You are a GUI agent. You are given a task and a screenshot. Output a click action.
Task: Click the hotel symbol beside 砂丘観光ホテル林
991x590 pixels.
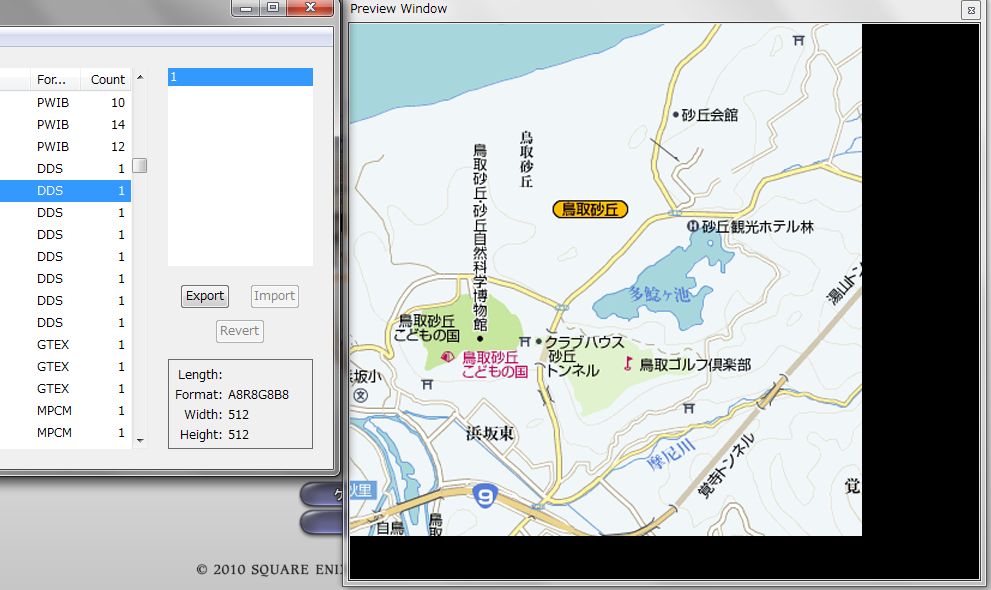click(x=692, y=227)
